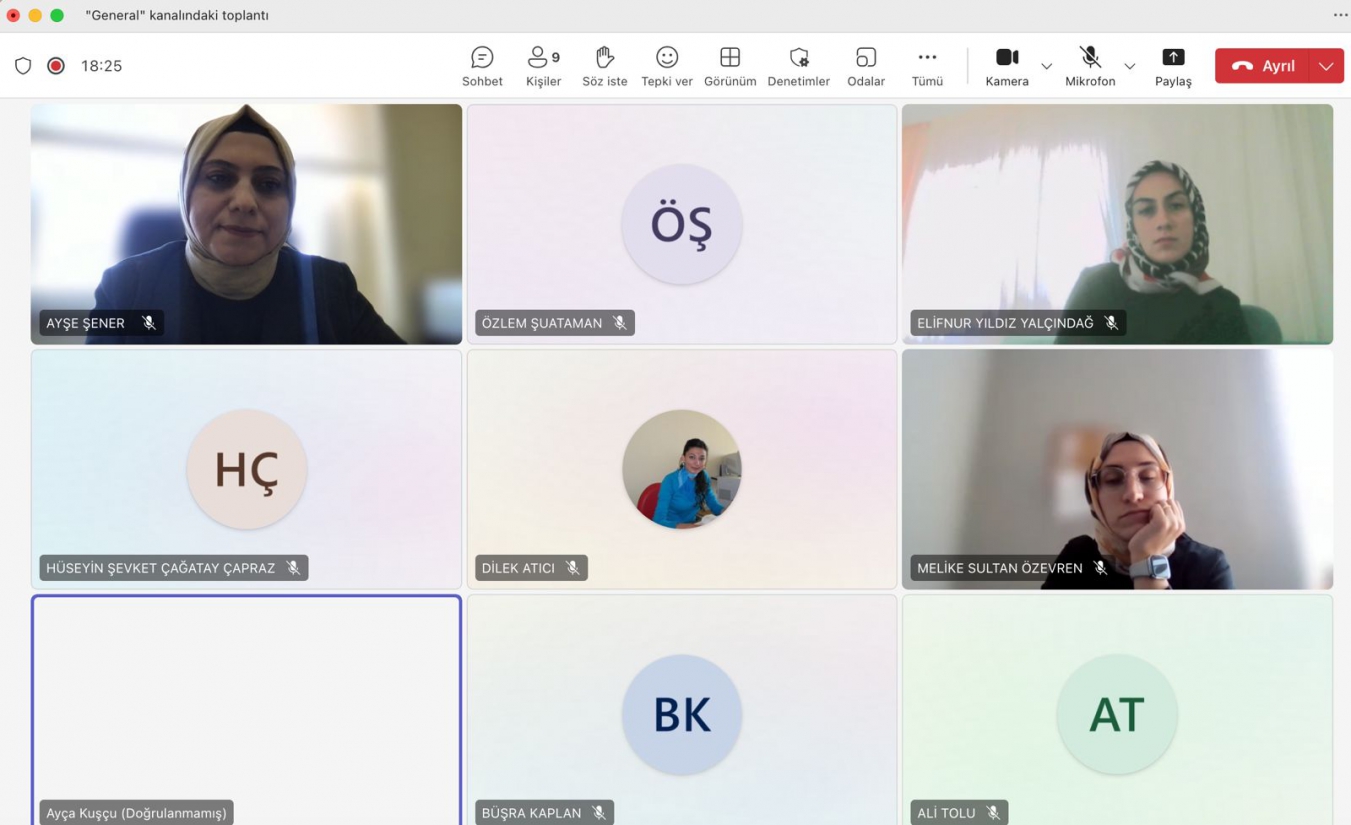Open the Sohbet chat panel
The width and height of the screenshot is (1351, 825).
(x=482, y=66)
